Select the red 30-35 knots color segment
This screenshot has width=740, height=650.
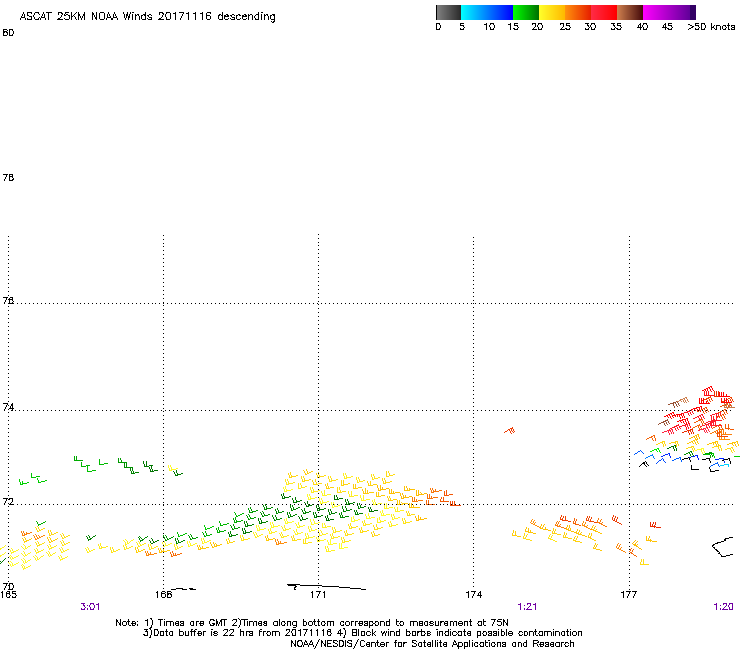coord(604,12)
